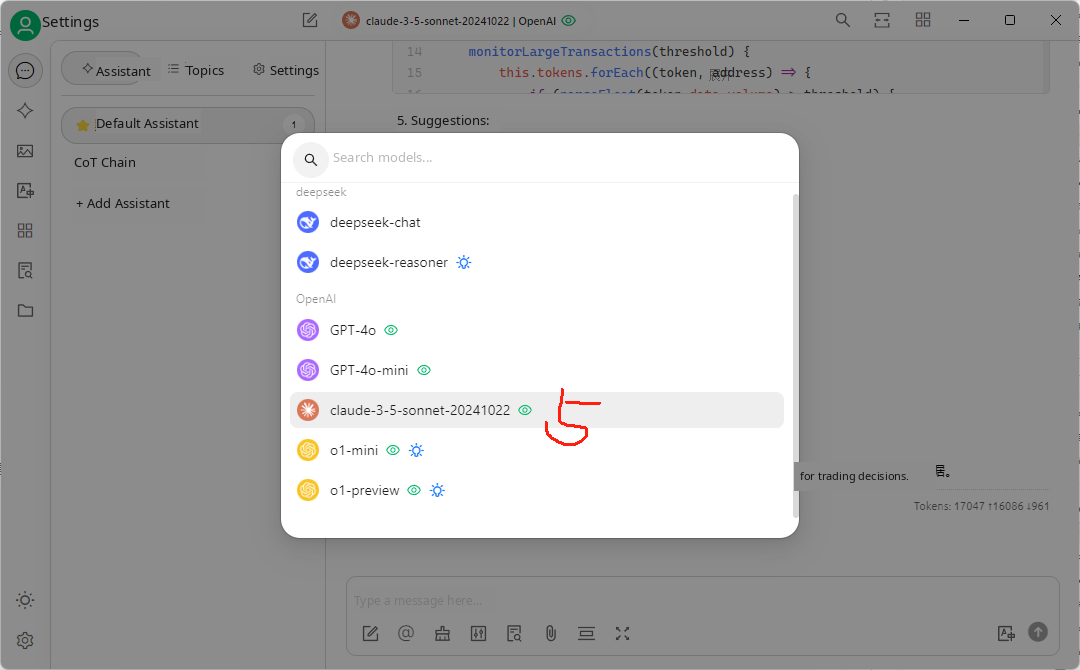Click the translate icon beside the send button
The width and height of the screenshot is (1080, 670).
point(1006,634)
